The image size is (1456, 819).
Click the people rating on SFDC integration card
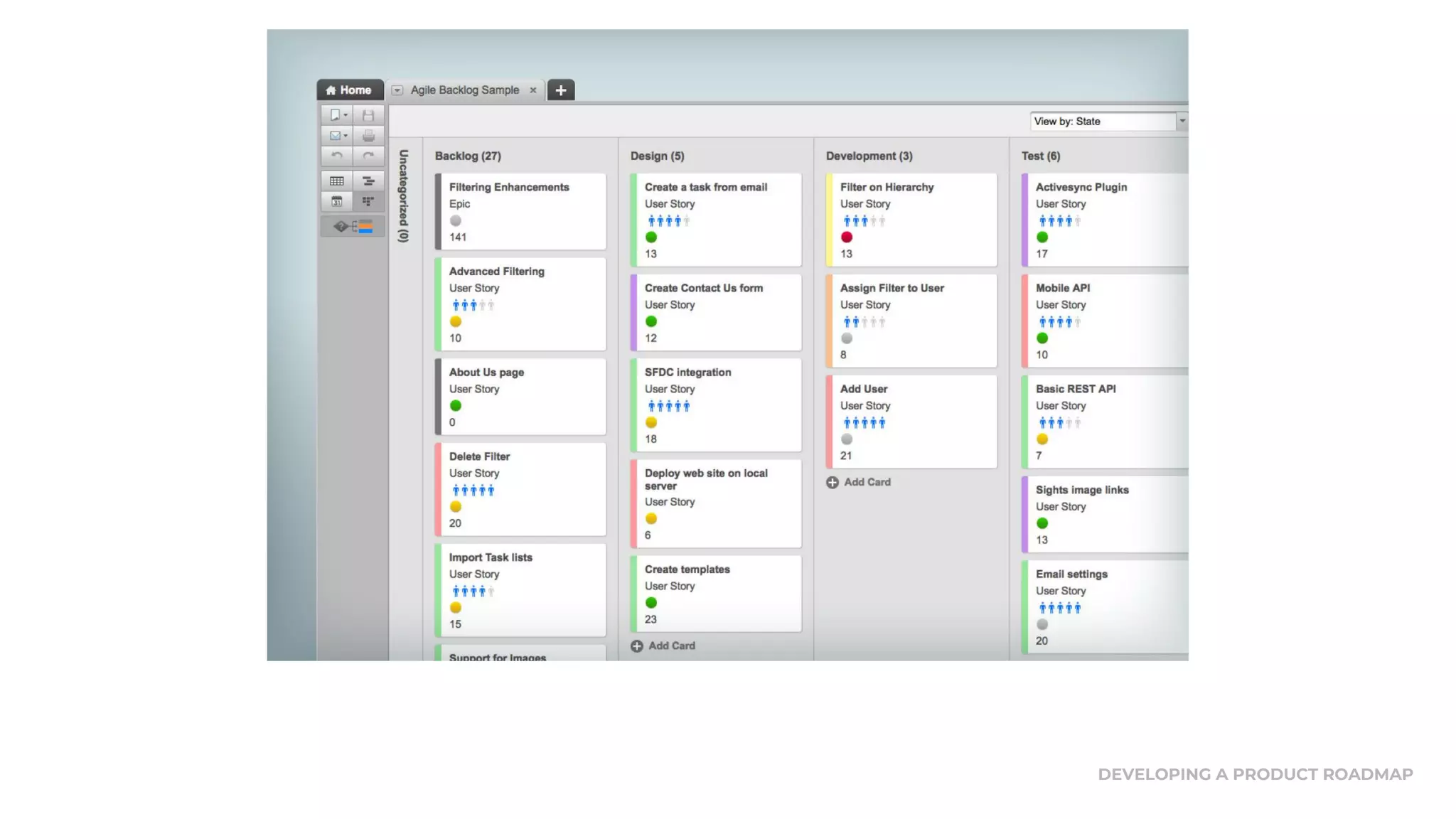(668, 406)
